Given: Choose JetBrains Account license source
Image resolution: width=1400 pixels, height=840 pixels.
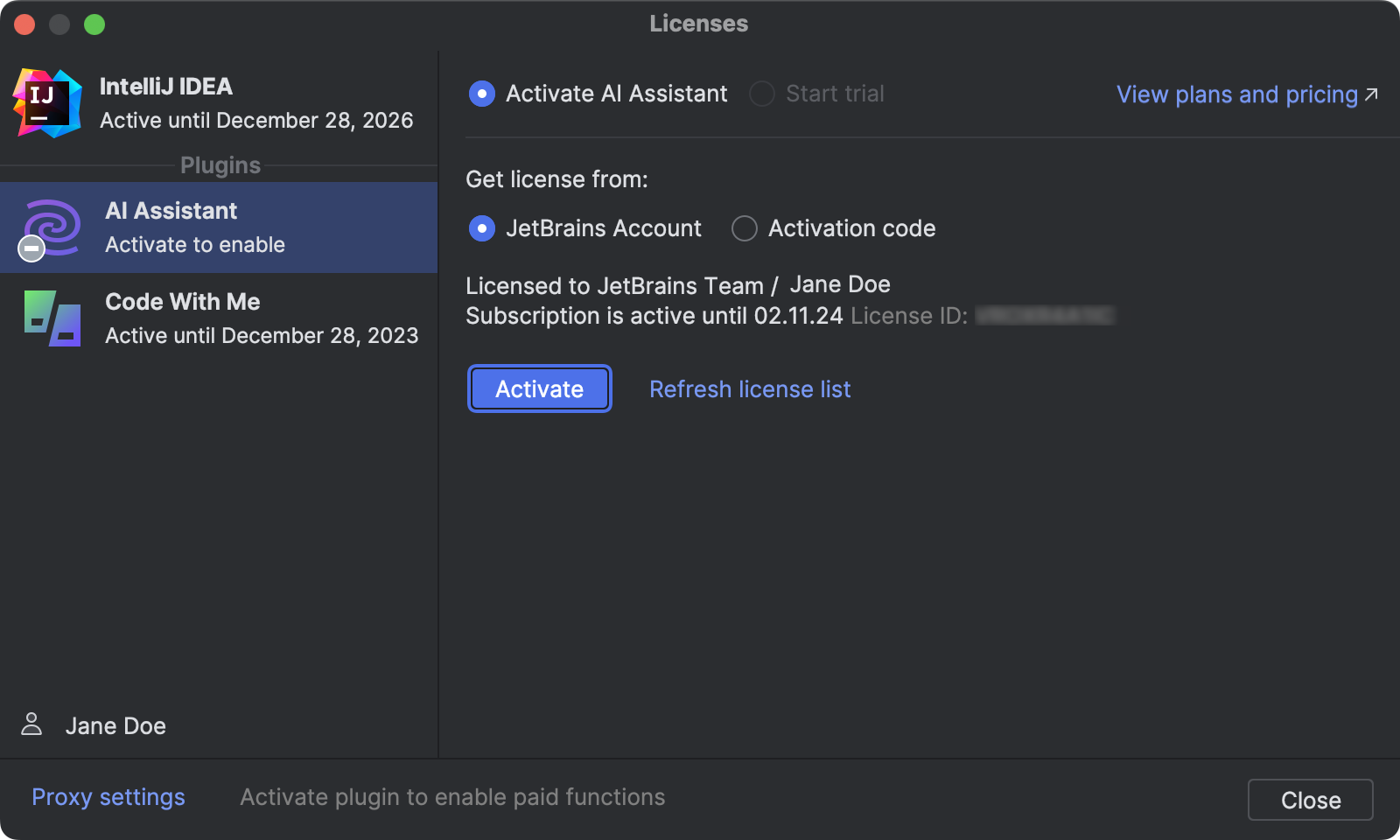Looking at the screenshot, I should tap(482, 228).
